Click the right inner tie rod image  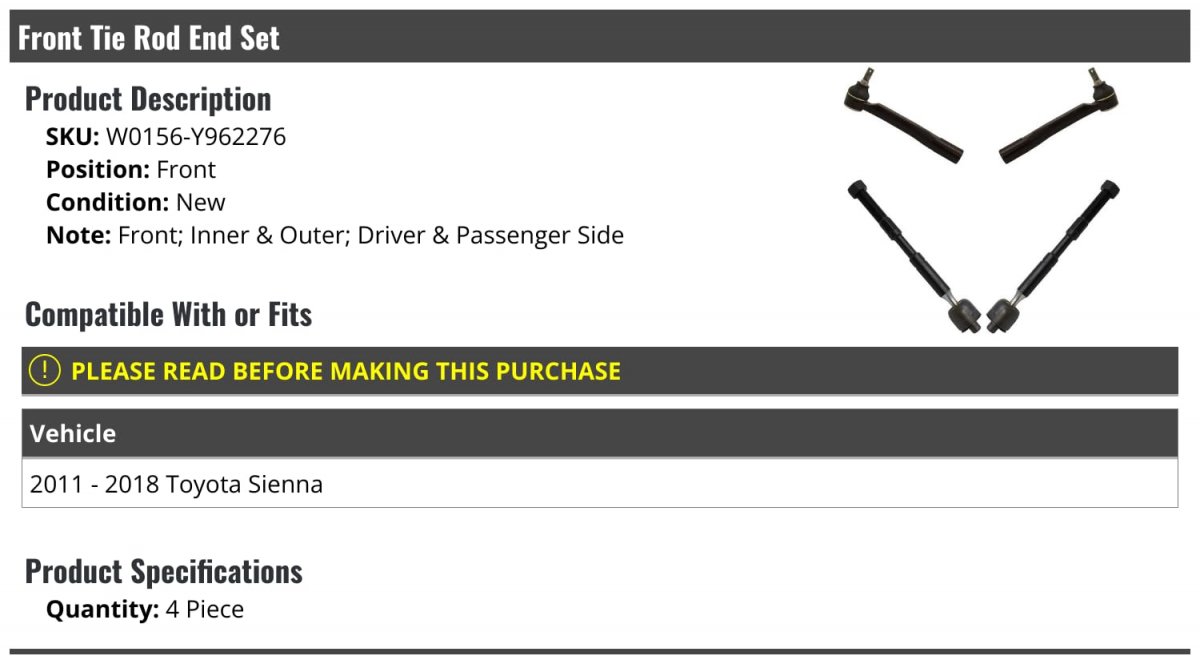pos(1053,256)
